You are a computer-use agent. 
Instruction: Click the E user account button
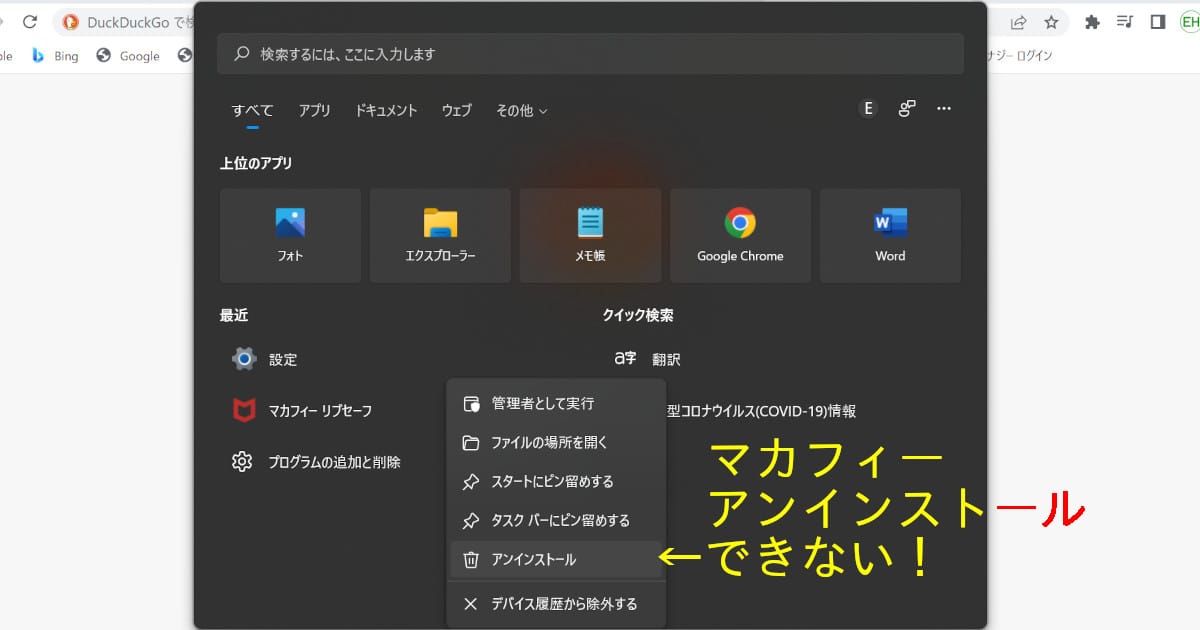point(868,109)
